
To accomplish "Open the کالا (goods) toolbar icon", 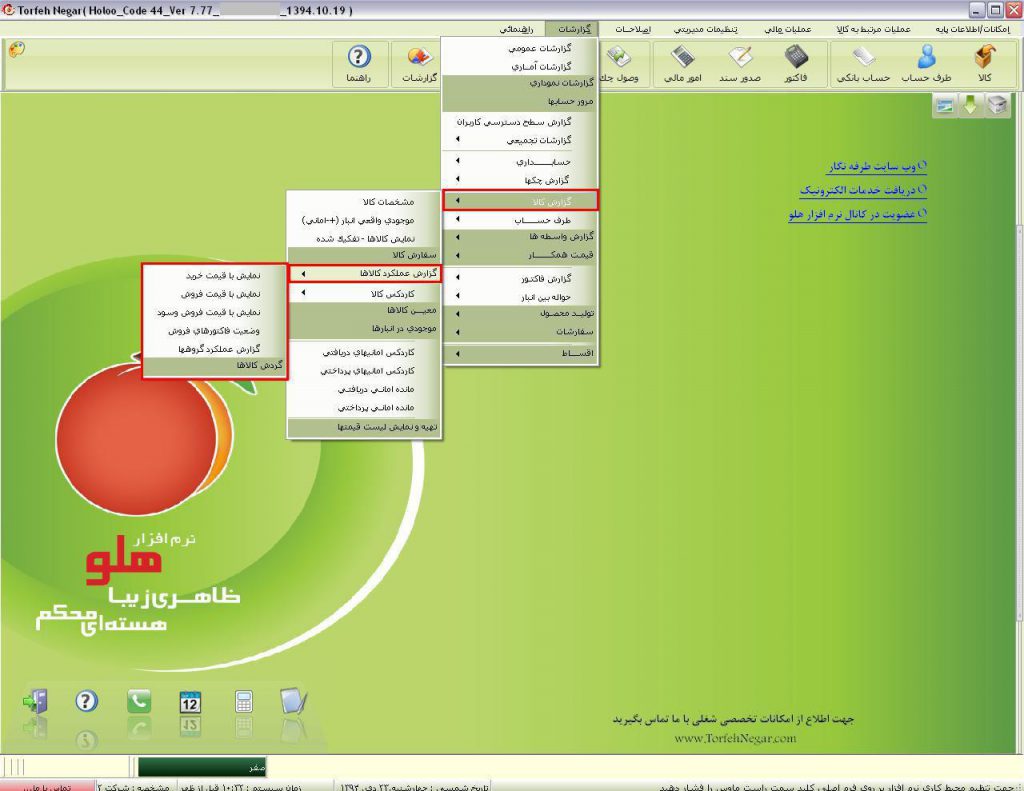I will 984,63.
